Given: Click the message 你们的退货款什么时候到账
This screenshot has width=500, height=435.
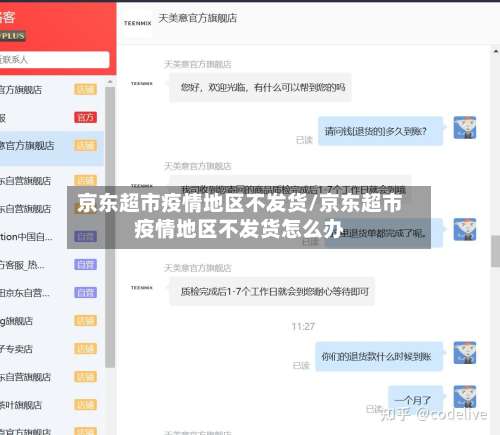Looking at the screenshot, I should [379, 357].
